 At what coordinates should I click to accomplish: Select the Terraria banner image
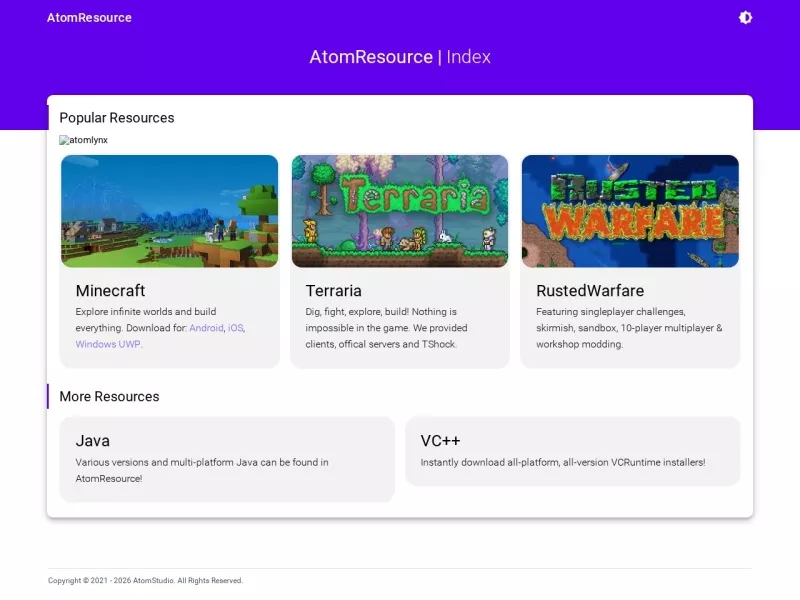pos(400,211)
